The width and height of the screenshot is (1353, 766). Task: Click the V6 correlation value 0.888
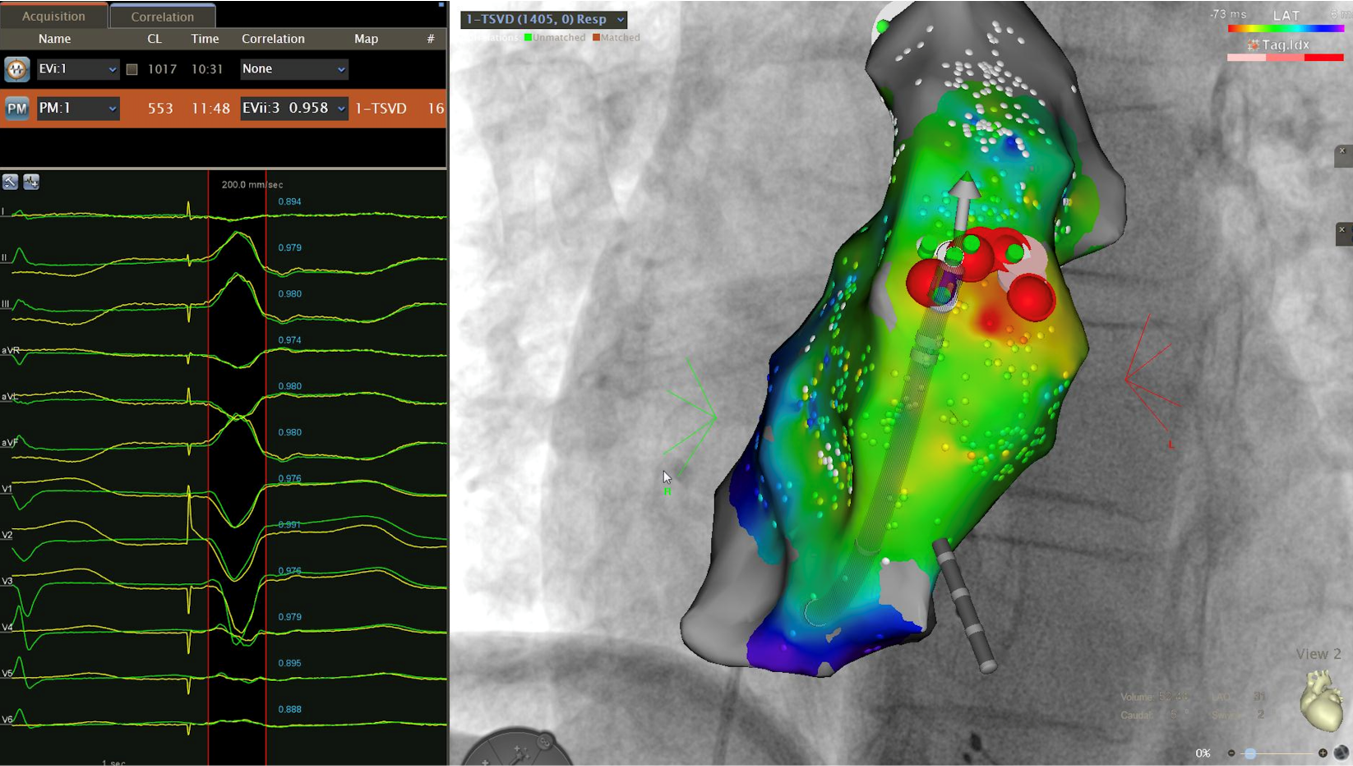[289, 710]
